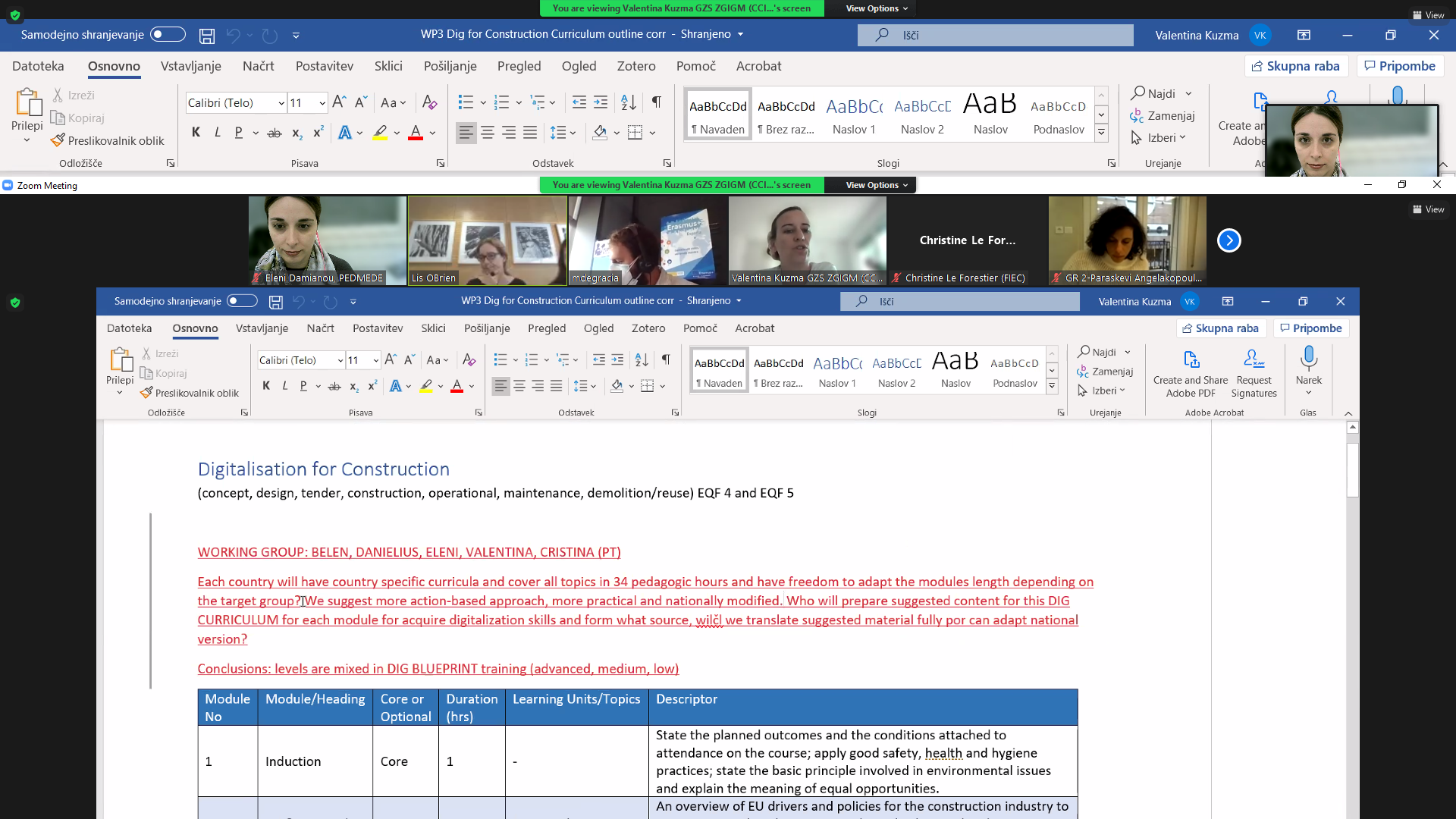The image size is (1456, 819).
Task: Toggle Samodejno shranjevanje switch in top title bar
Action: [168, 34]
